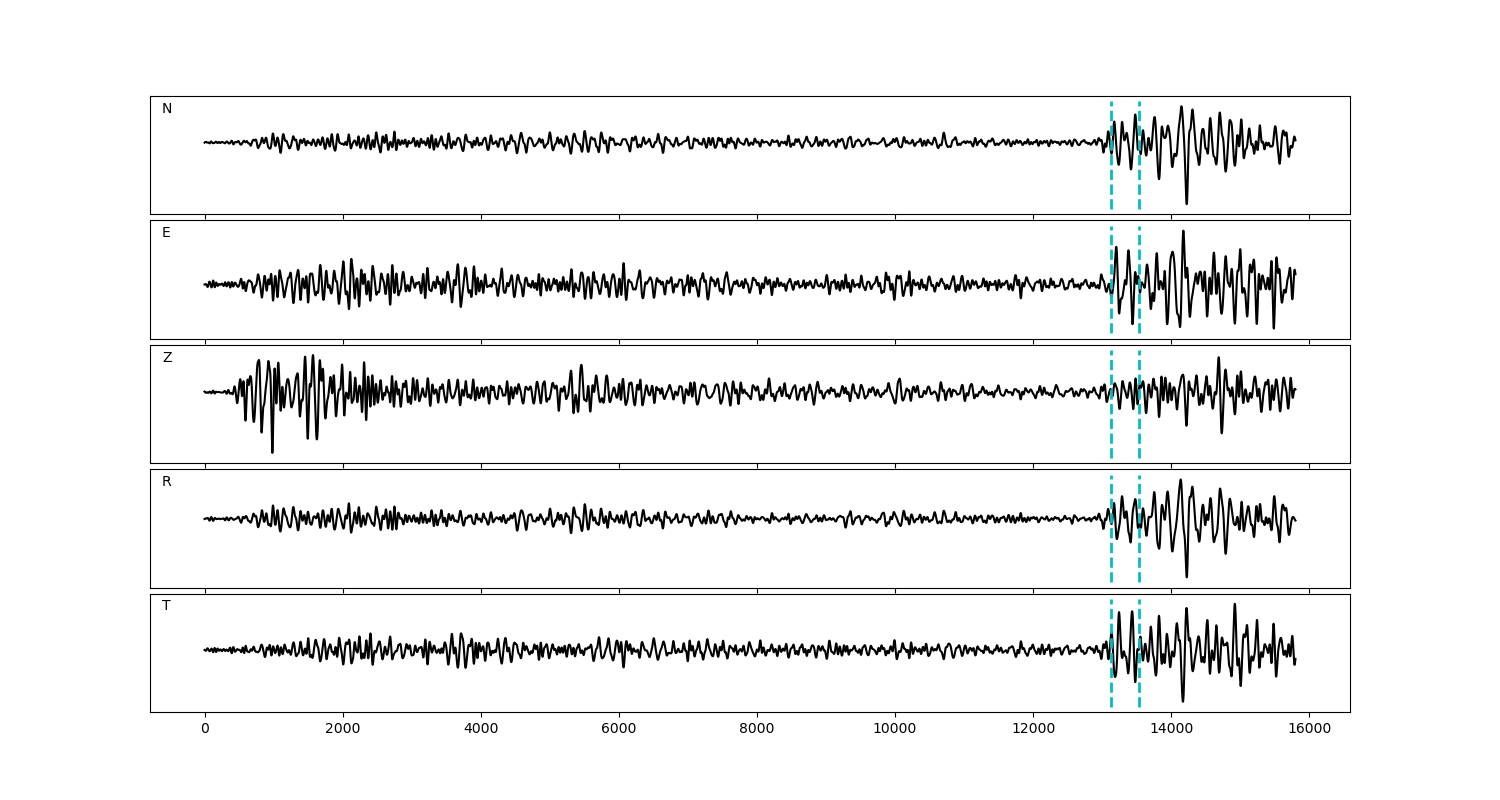The height and width of the screenshot is (800, 1500).
Task: Click the 6000 x-axis tick label
Action: tap(619, 729)
